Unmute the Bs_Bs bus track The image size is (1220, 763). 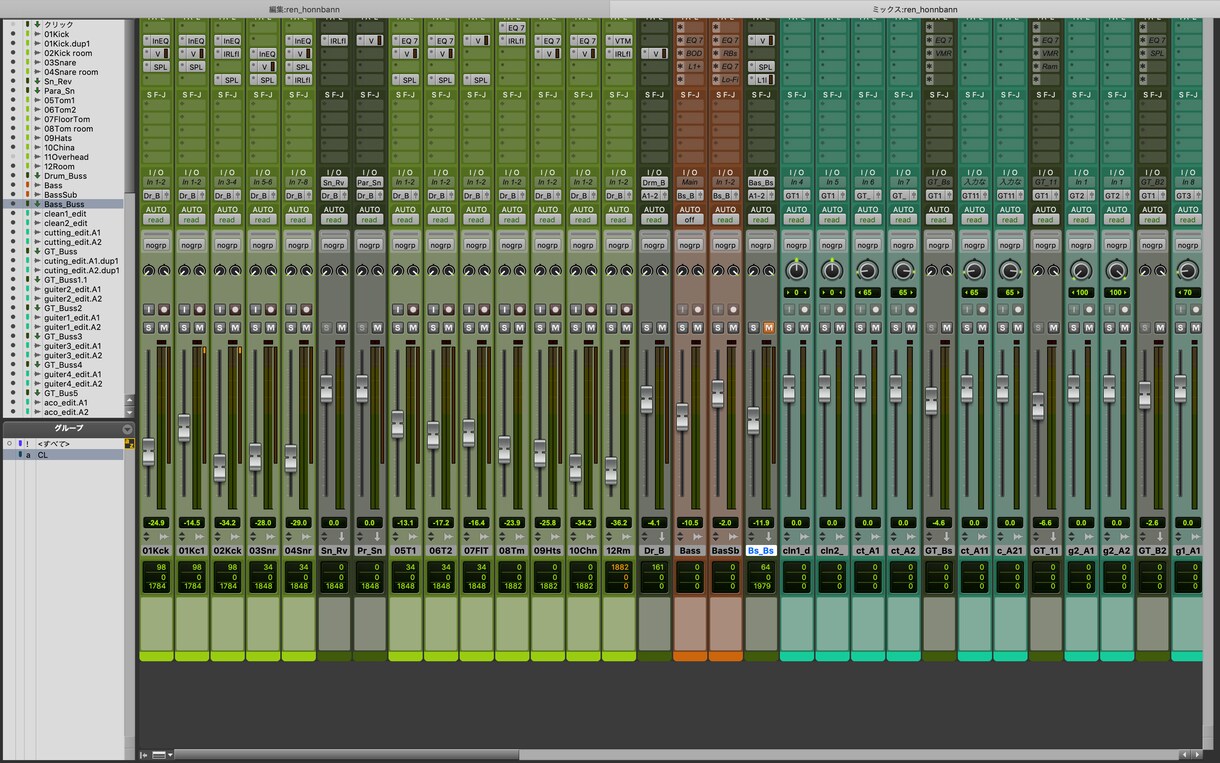point(768,328)
